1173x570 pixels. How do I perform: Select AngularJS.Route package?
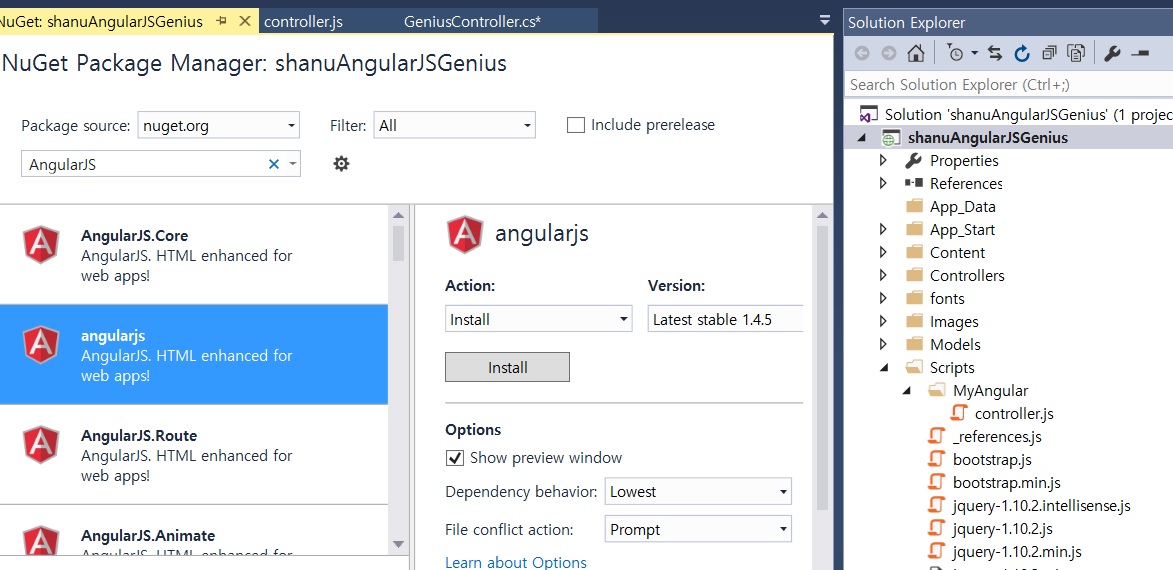(194, 455)
